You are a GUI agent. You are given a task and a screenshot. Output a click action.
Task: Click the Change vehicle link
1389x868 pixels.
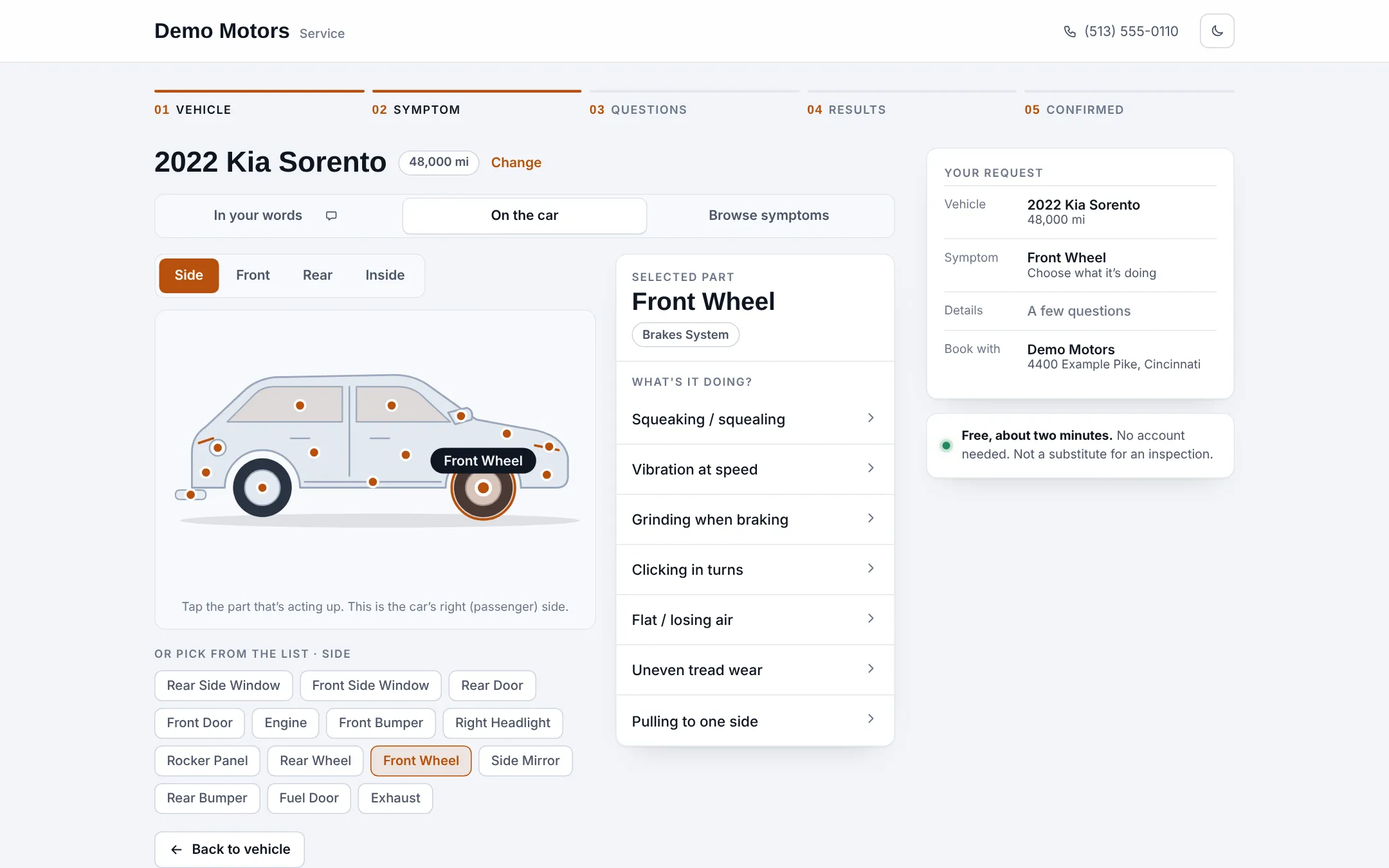[516, 163]
